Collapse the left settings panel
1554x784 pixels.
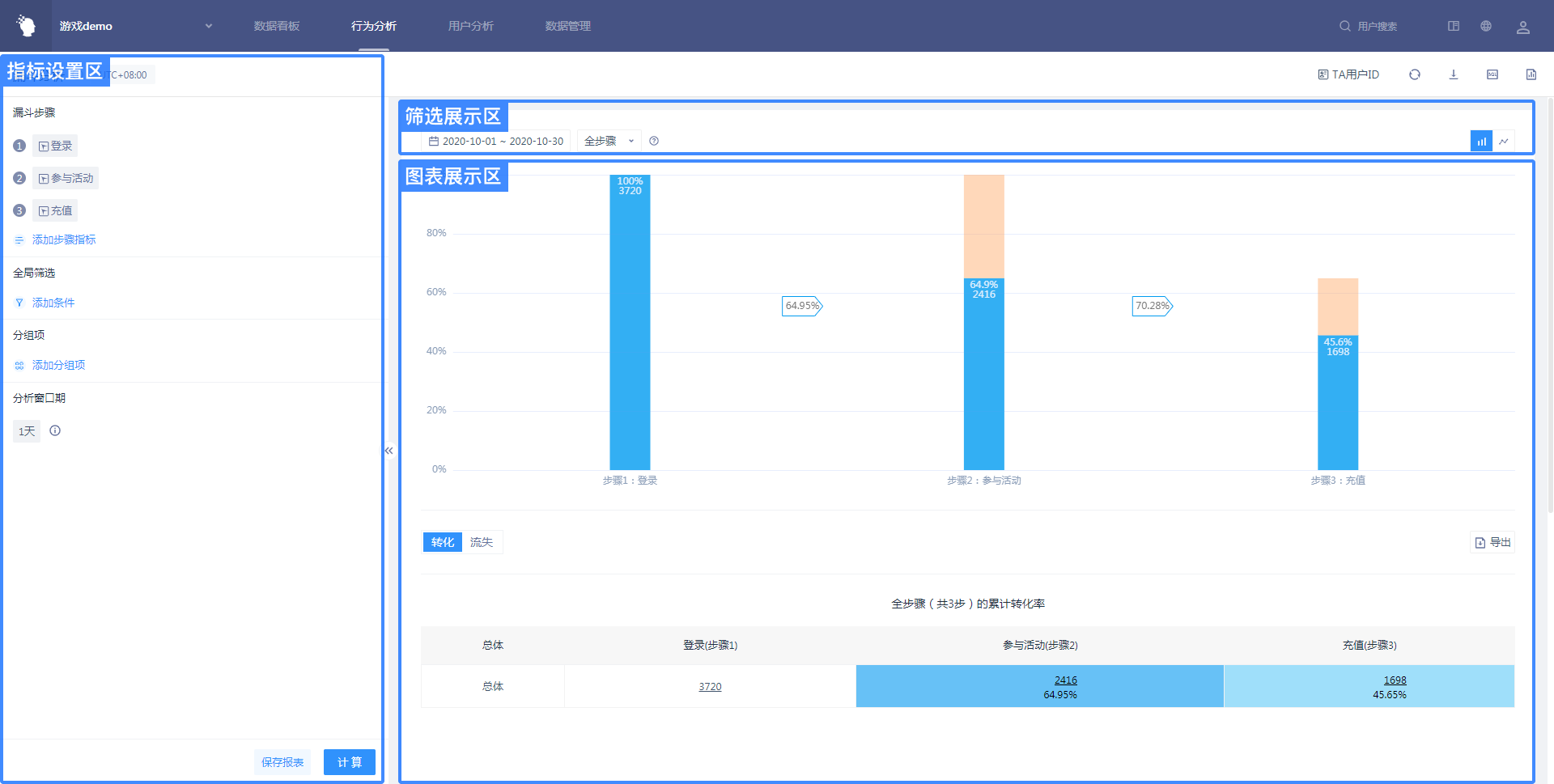pos(389,451)
